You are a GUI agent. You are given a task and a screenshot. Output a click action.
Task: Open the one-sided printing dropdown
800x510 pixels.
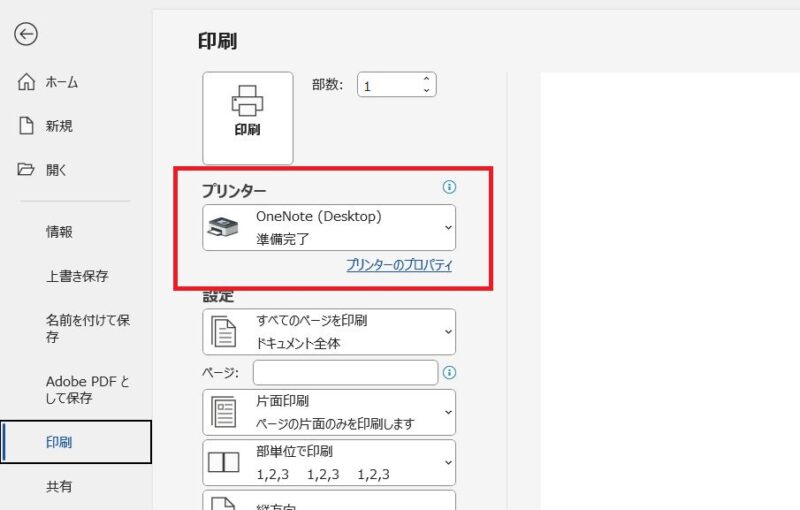click(x=329, y=413)
